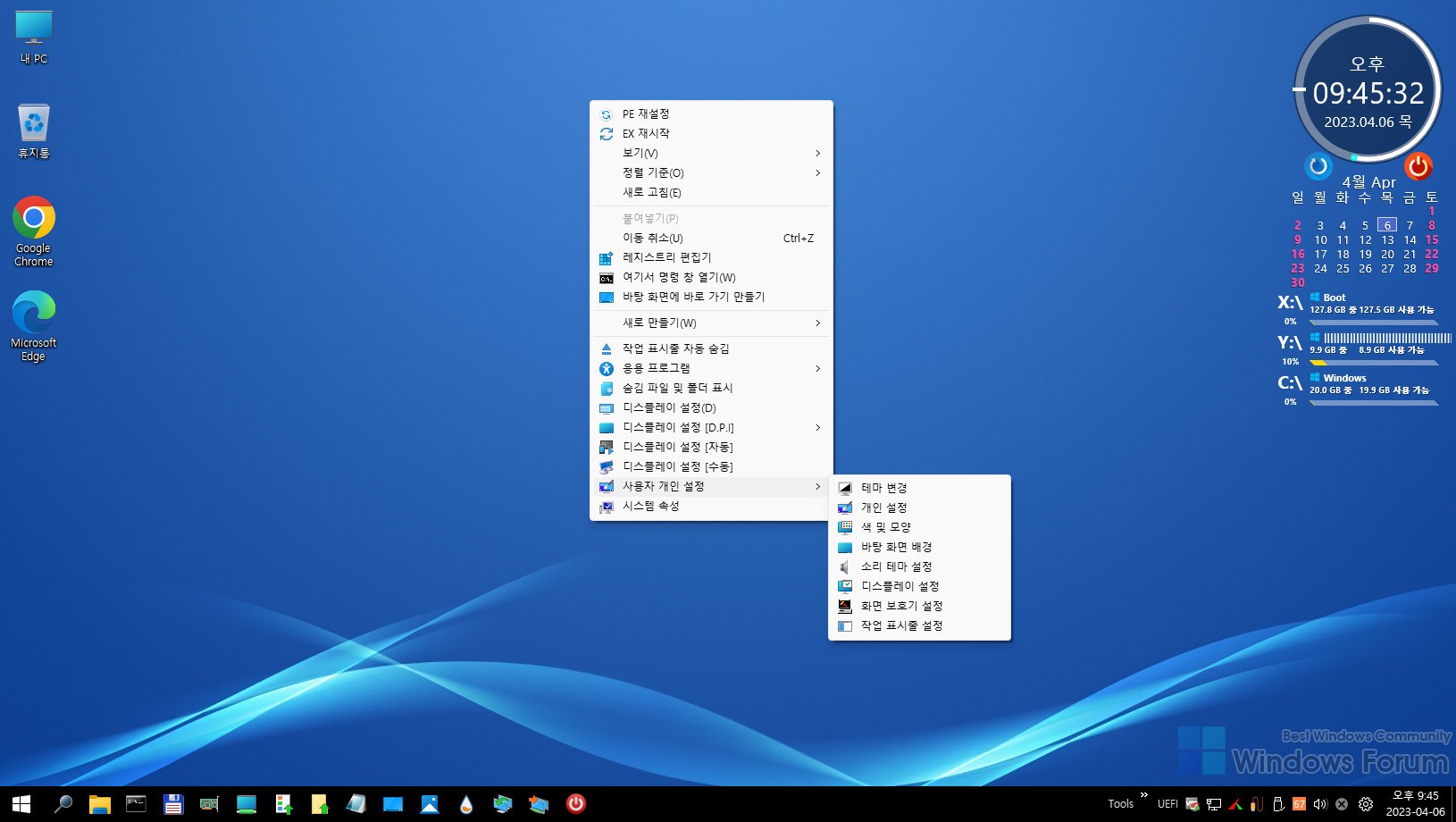
Task: Click the blue monitor with green bar
Action: coord(246,804)
